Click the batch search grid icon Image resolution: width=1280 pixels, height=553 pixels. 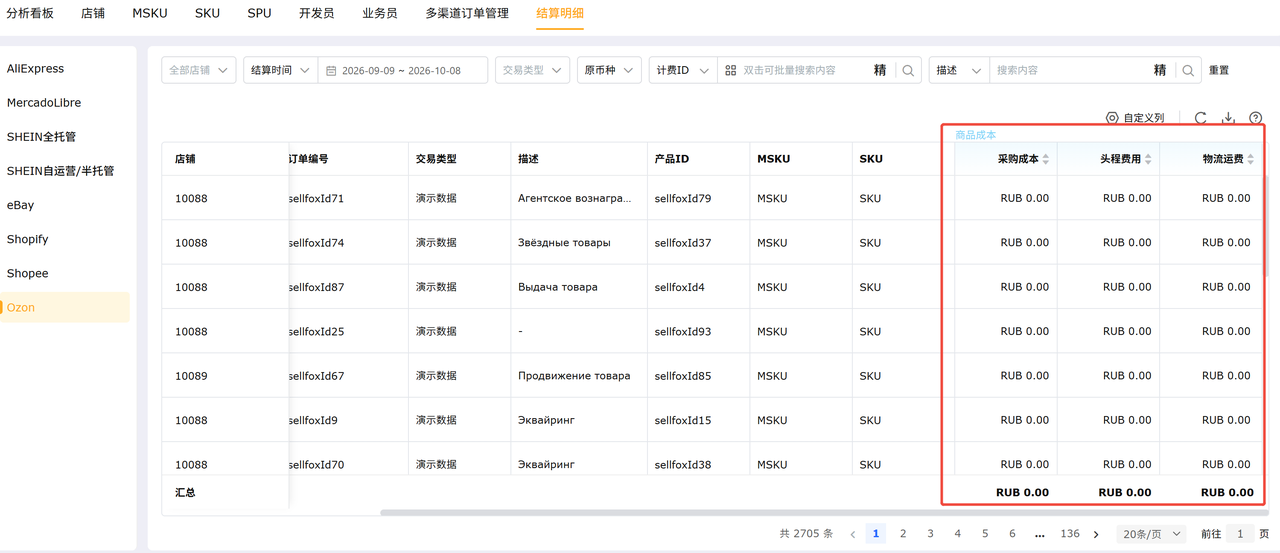click(x=731, y=70)
